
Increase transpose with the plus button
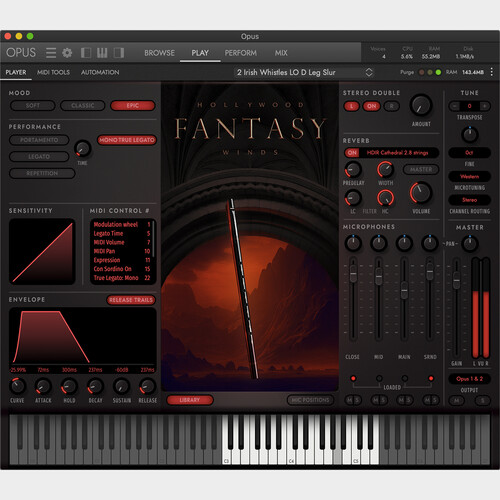click(x=485, y=106)
